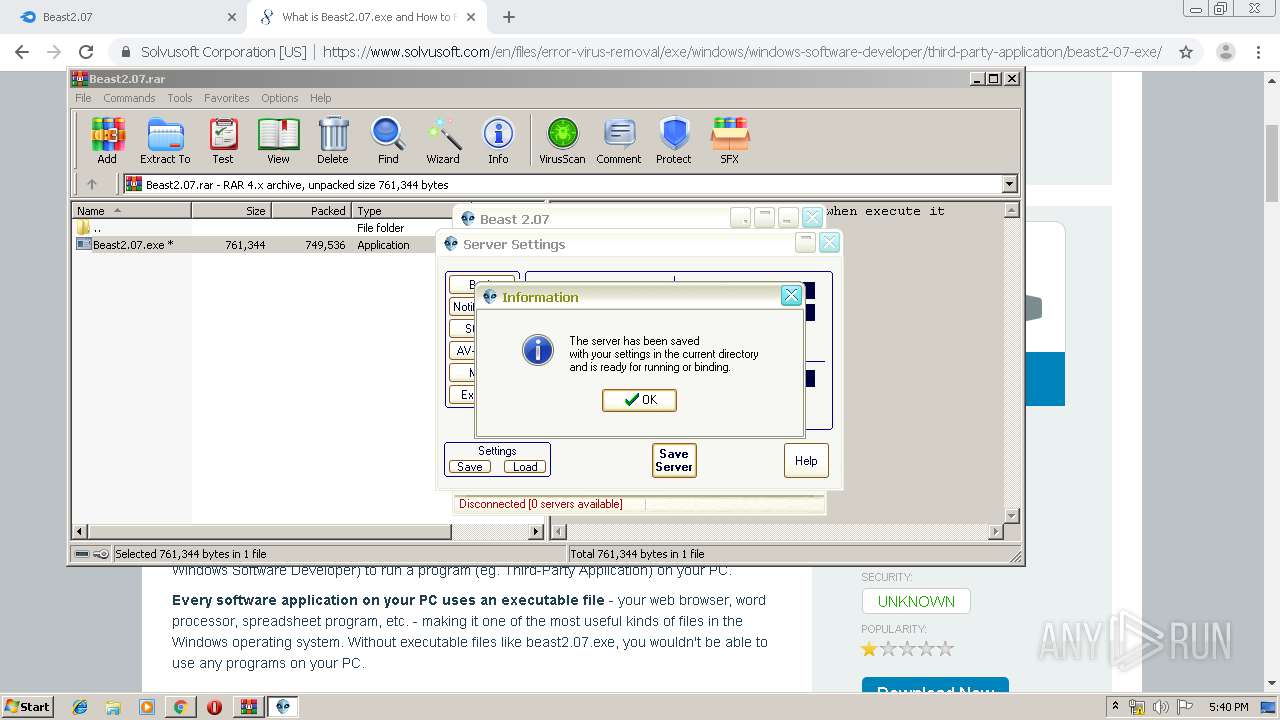Open the Chrome three-dot menu
Image resolution: width=1280 pixels, height=720 pixels.
click(x=1259, y=52)
